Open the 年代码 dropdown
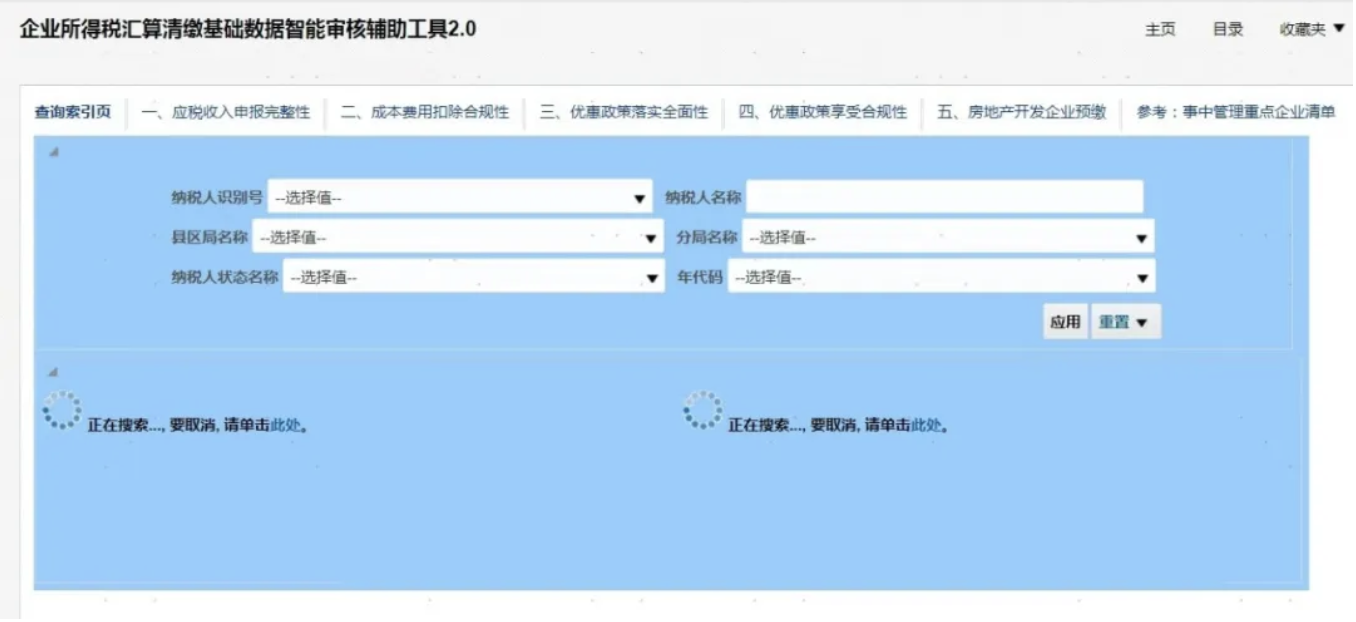 tap(941, 278)
